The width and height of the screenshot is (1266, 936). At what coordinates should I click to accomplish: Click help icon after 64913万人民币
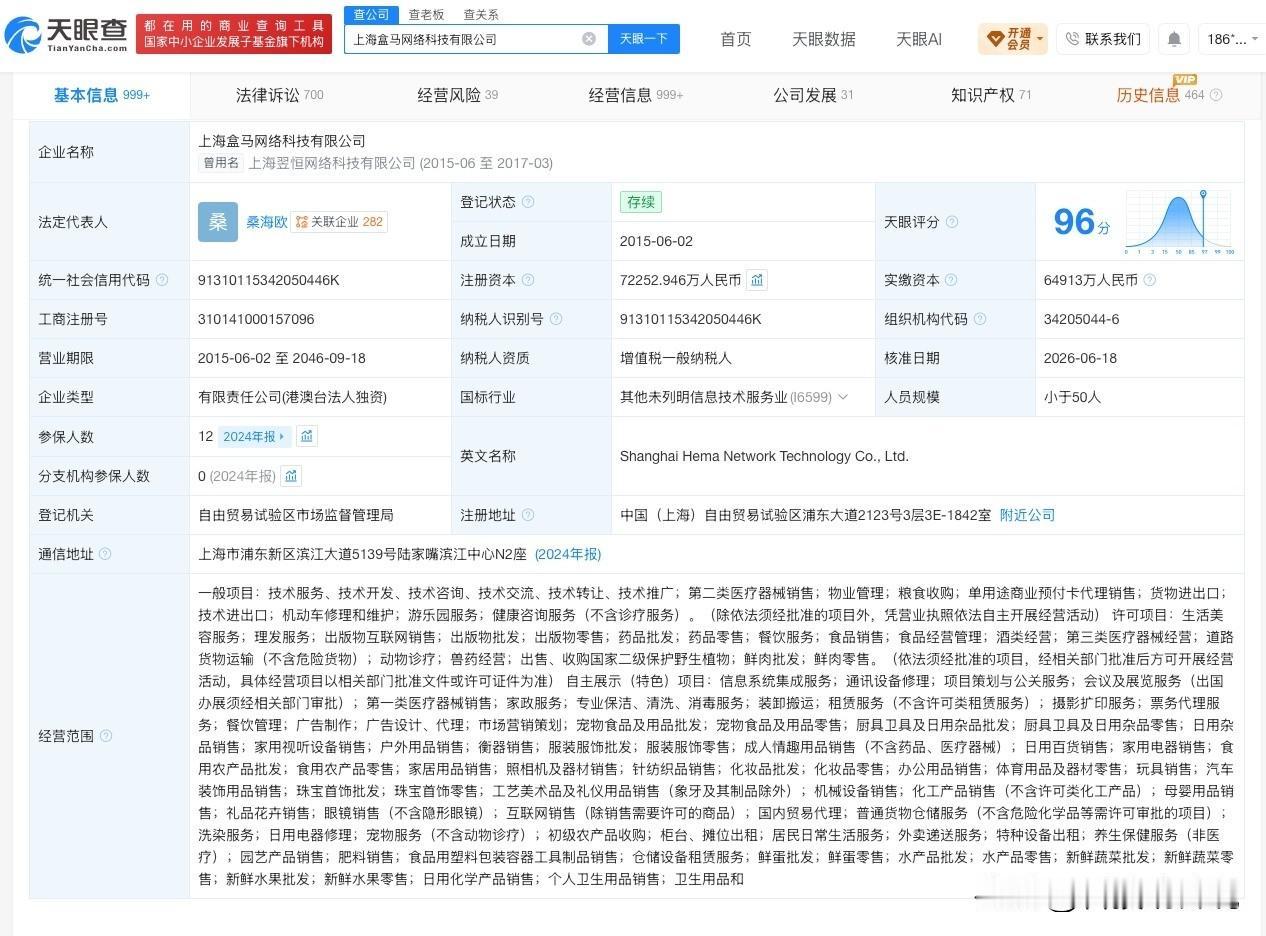point(1150,280)
